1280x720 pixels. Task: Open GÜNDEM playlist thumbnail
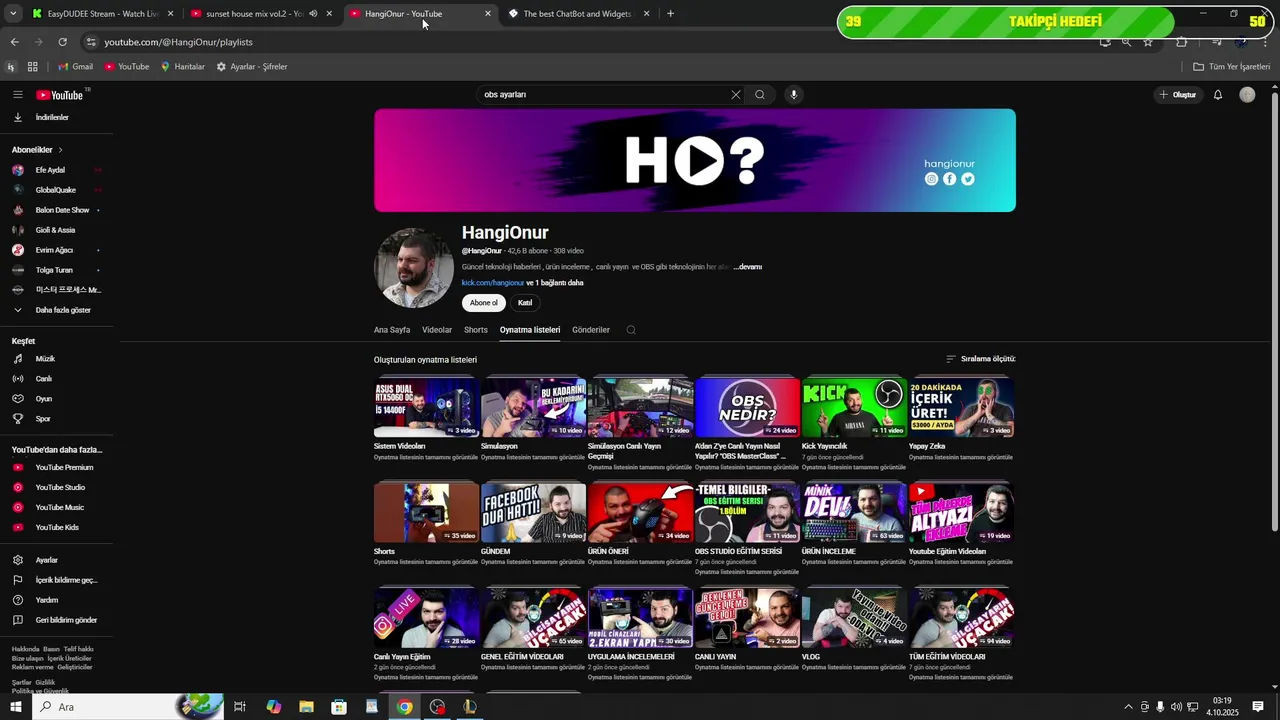533,512
